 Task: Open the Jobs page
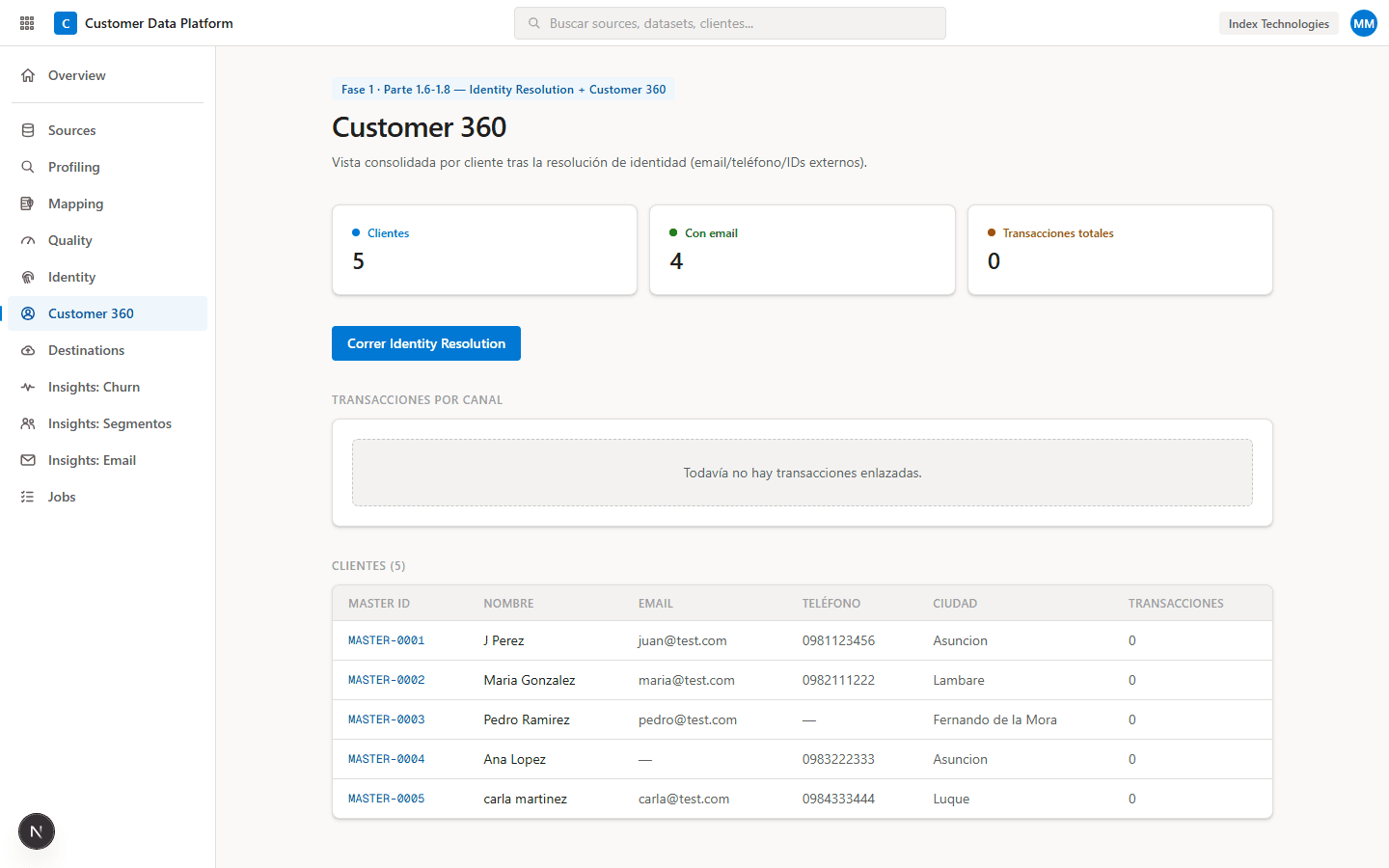point(107,497)
